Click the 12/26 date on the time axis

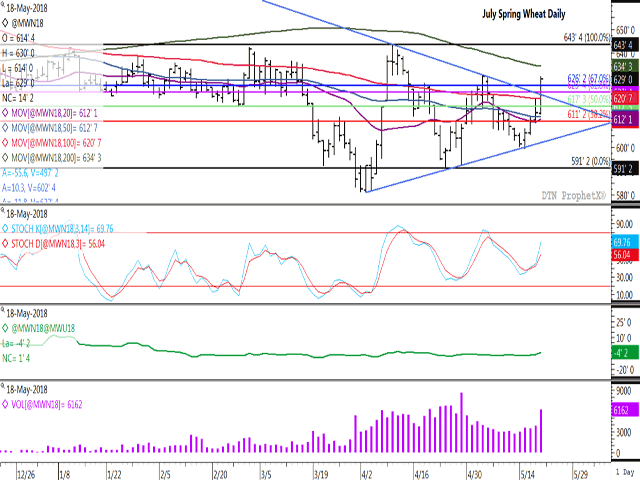pos(26,475)
